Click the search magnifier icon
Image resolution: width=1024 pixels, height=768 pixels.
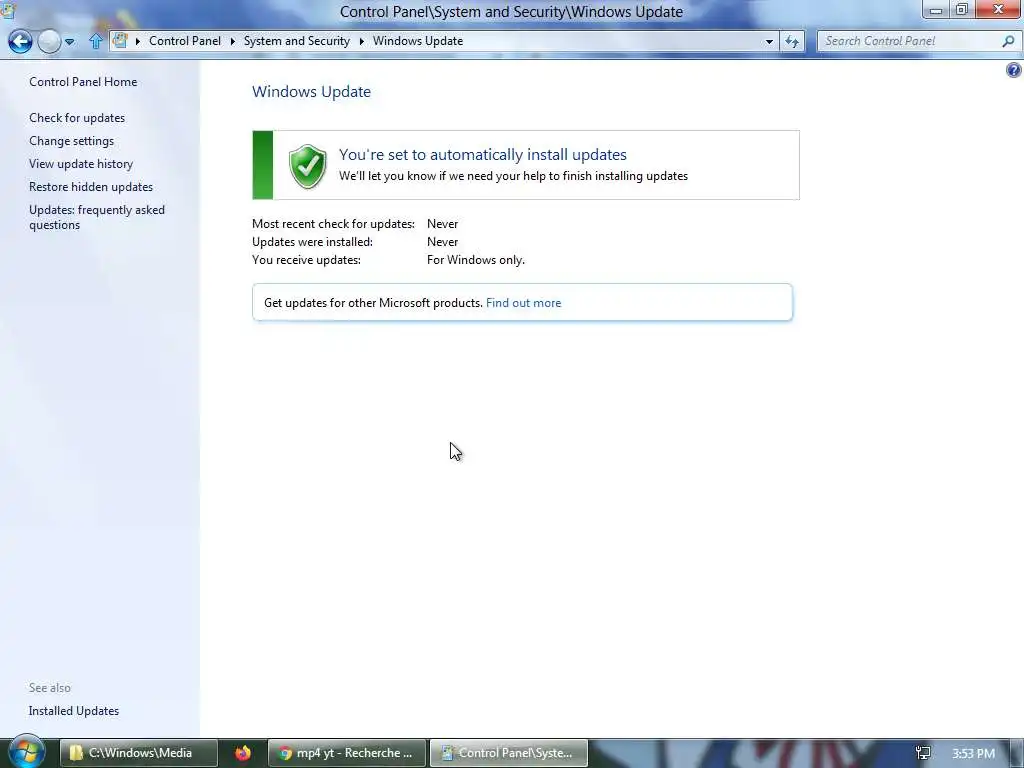(1008, 41)
